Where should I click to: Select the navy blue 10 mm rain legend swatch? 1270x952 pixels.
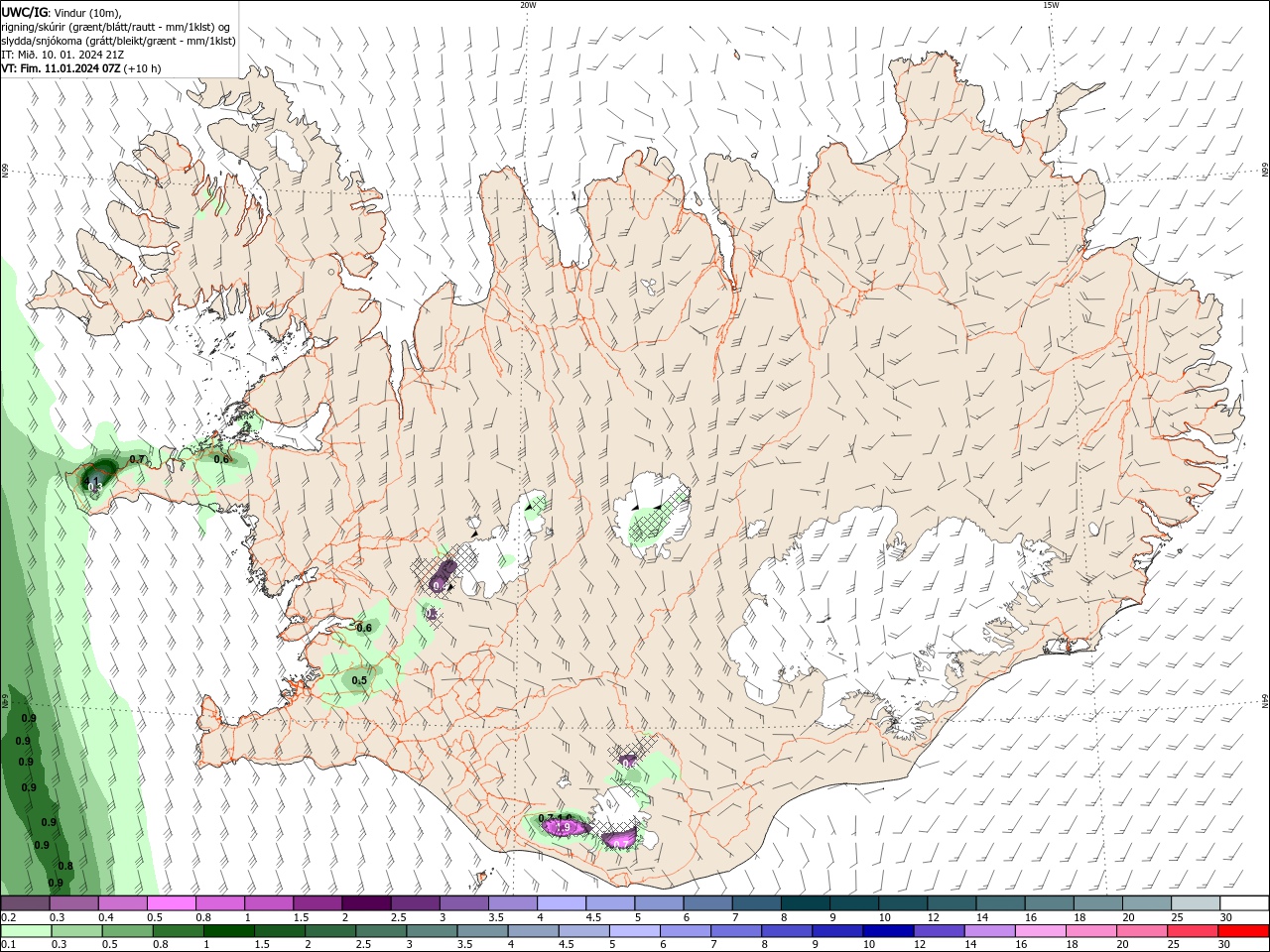coord(889,931)
